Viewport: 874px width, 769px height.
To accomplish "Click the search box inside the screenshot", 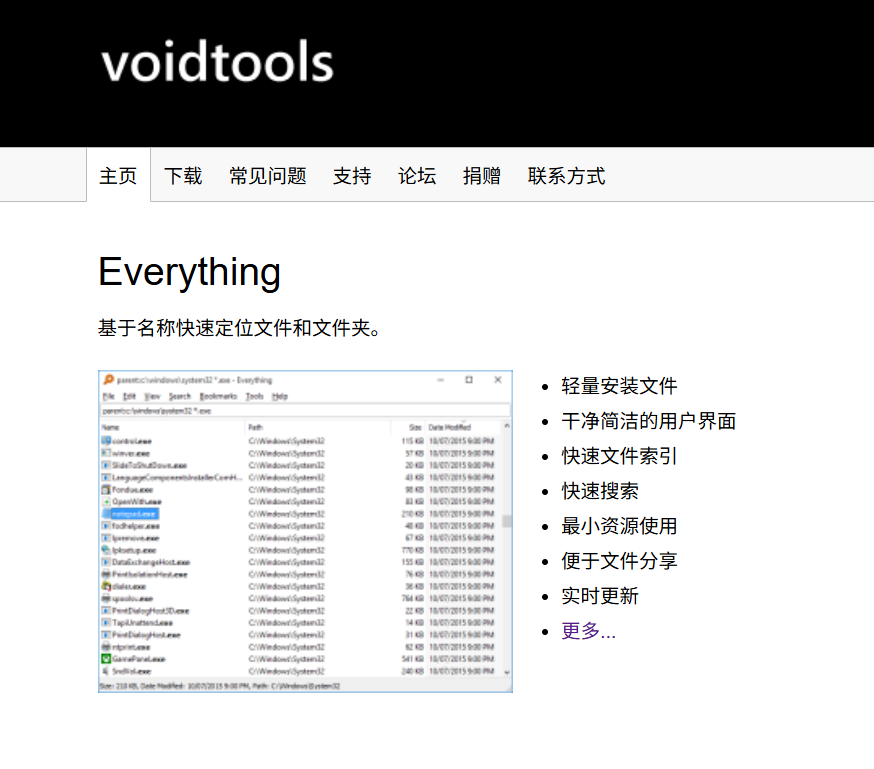I will pos(305,411).
